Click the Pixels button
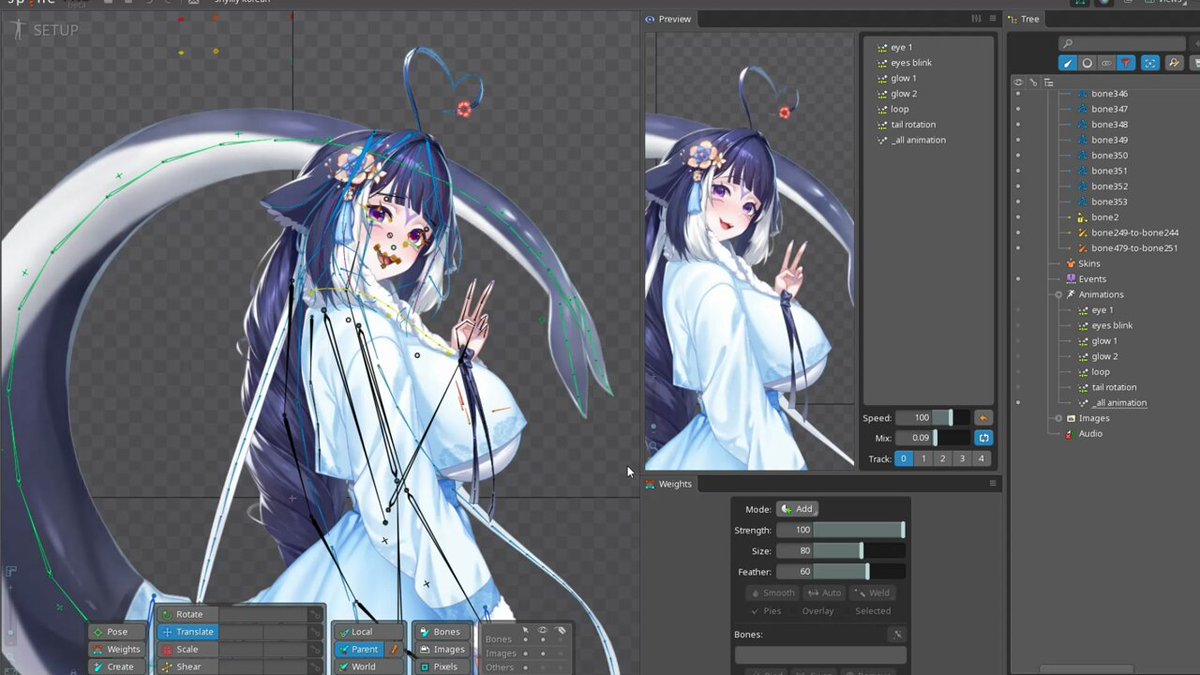This screenshot has height=675, width=1200. tap(442, 666)
